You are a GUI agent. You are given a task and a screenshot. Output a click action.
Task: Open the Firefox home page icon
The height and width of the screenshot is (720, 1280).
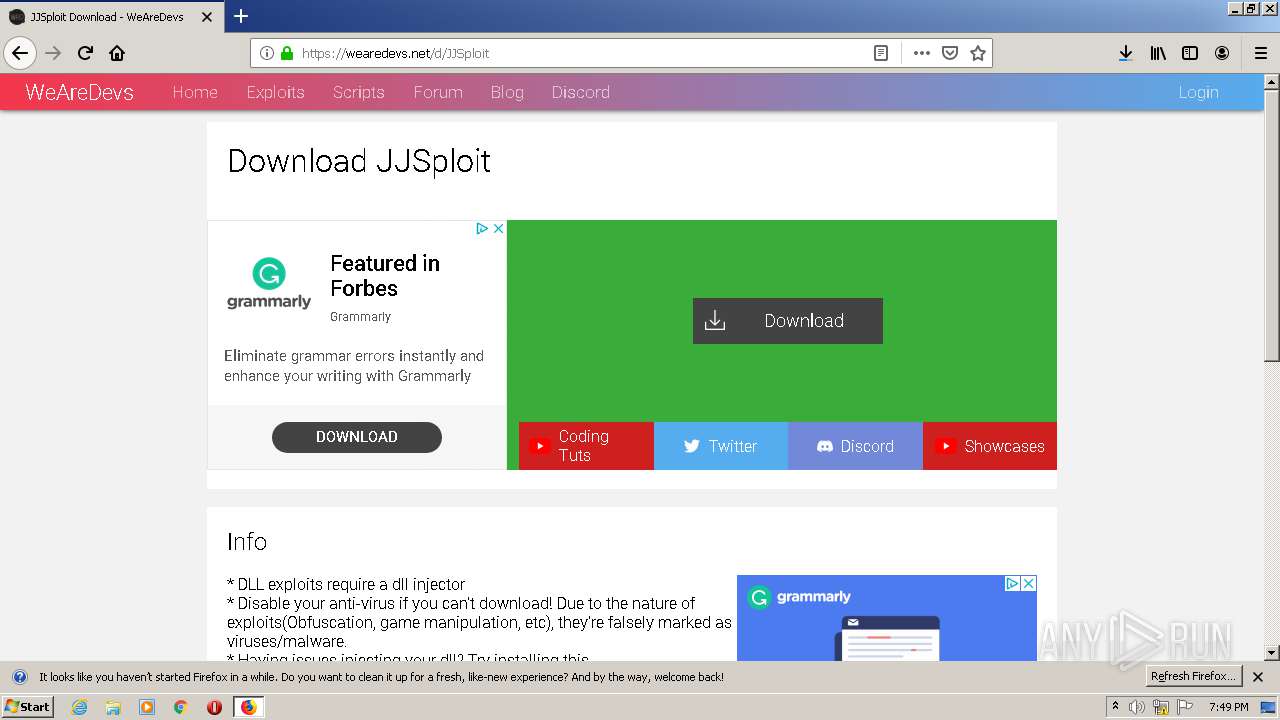(x=117, y=53)
